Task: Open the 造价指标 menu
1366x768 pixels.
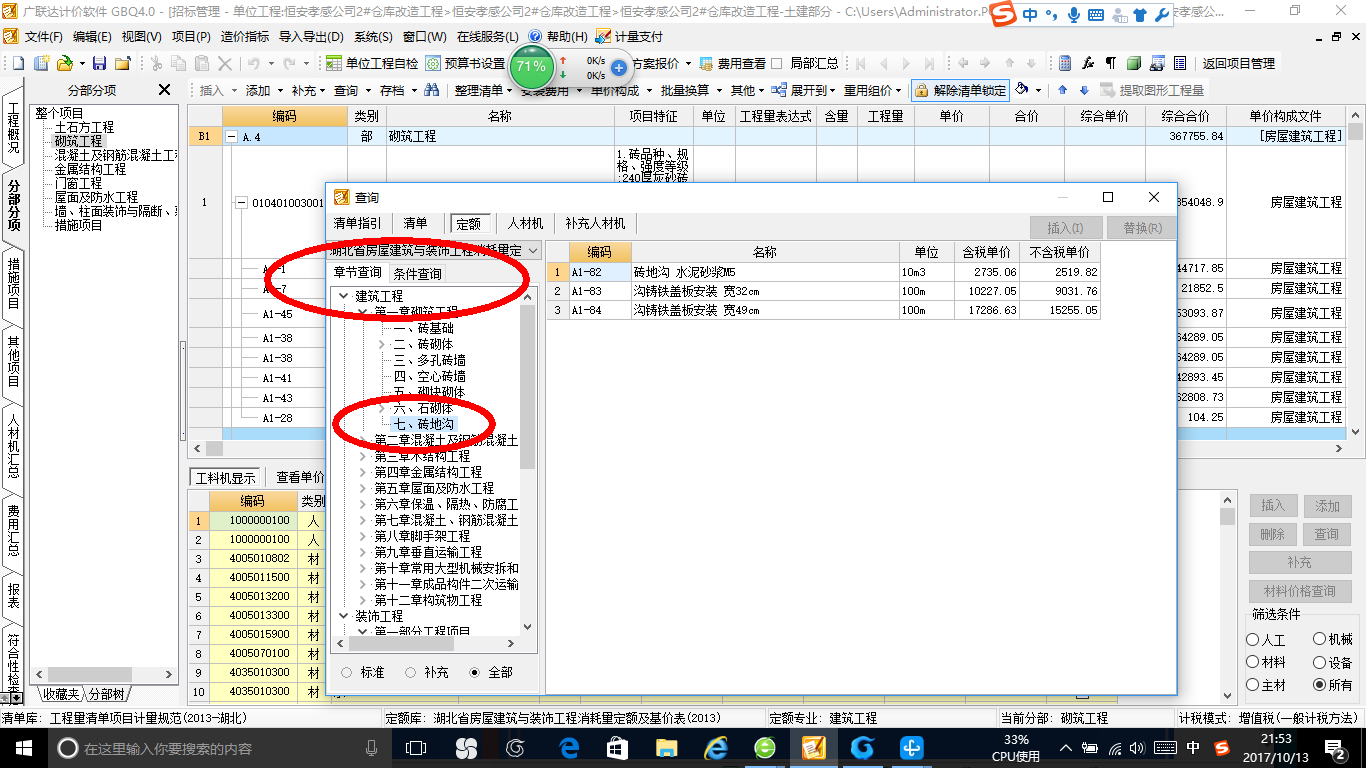Action: pyautogui.click(x=245, y=36)
